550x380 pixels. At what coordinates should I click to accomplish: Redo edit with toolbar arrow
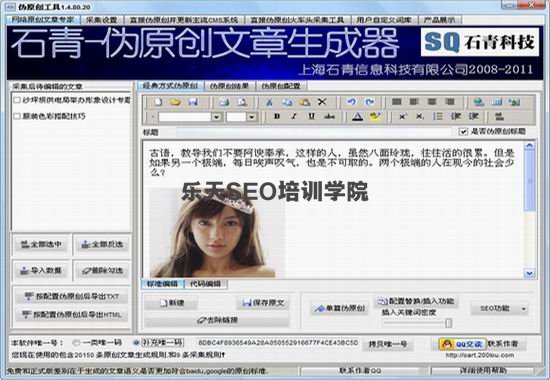point(369,102)
